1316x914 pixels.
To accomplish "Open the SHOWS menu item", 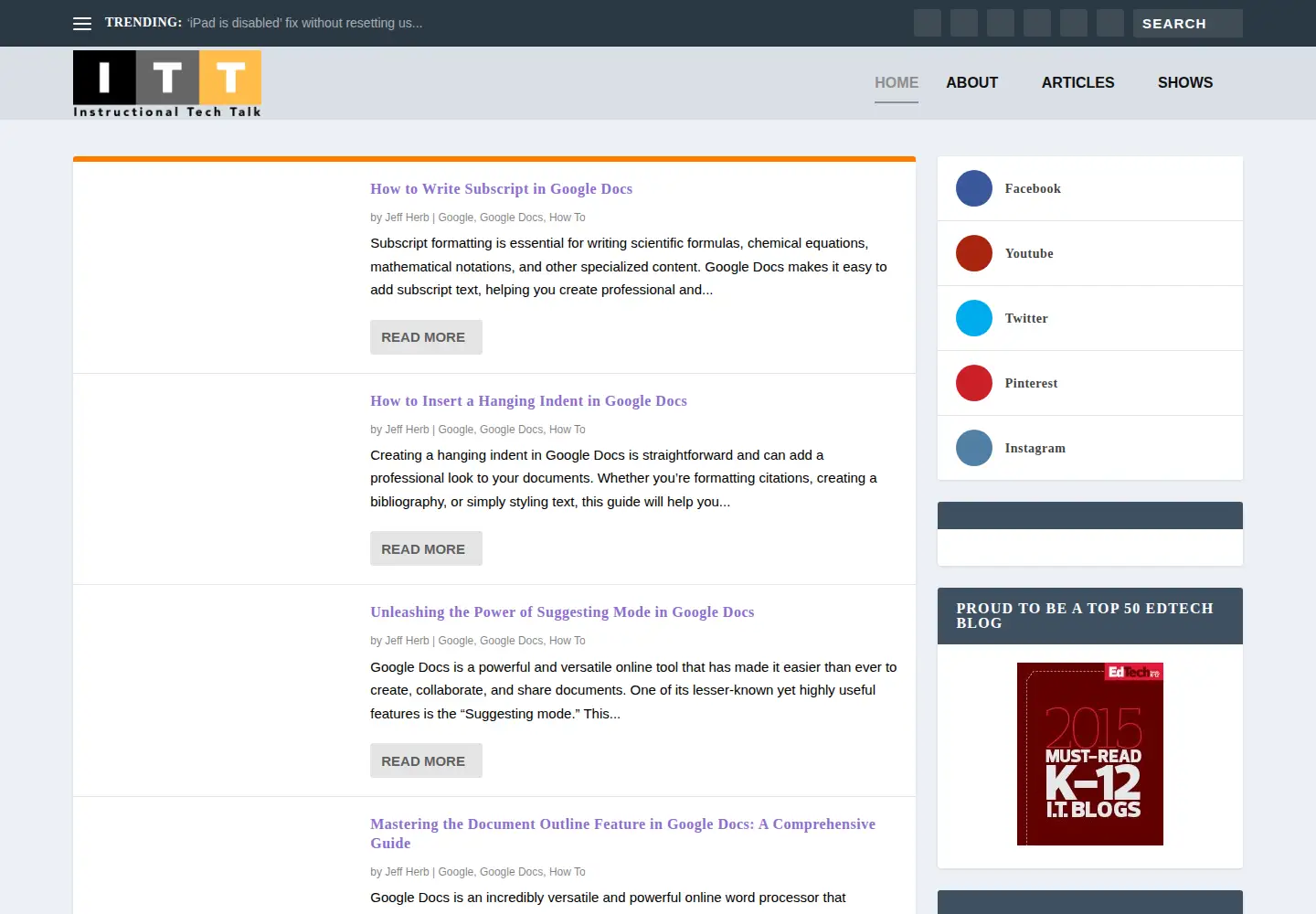I will (1185, 82).
